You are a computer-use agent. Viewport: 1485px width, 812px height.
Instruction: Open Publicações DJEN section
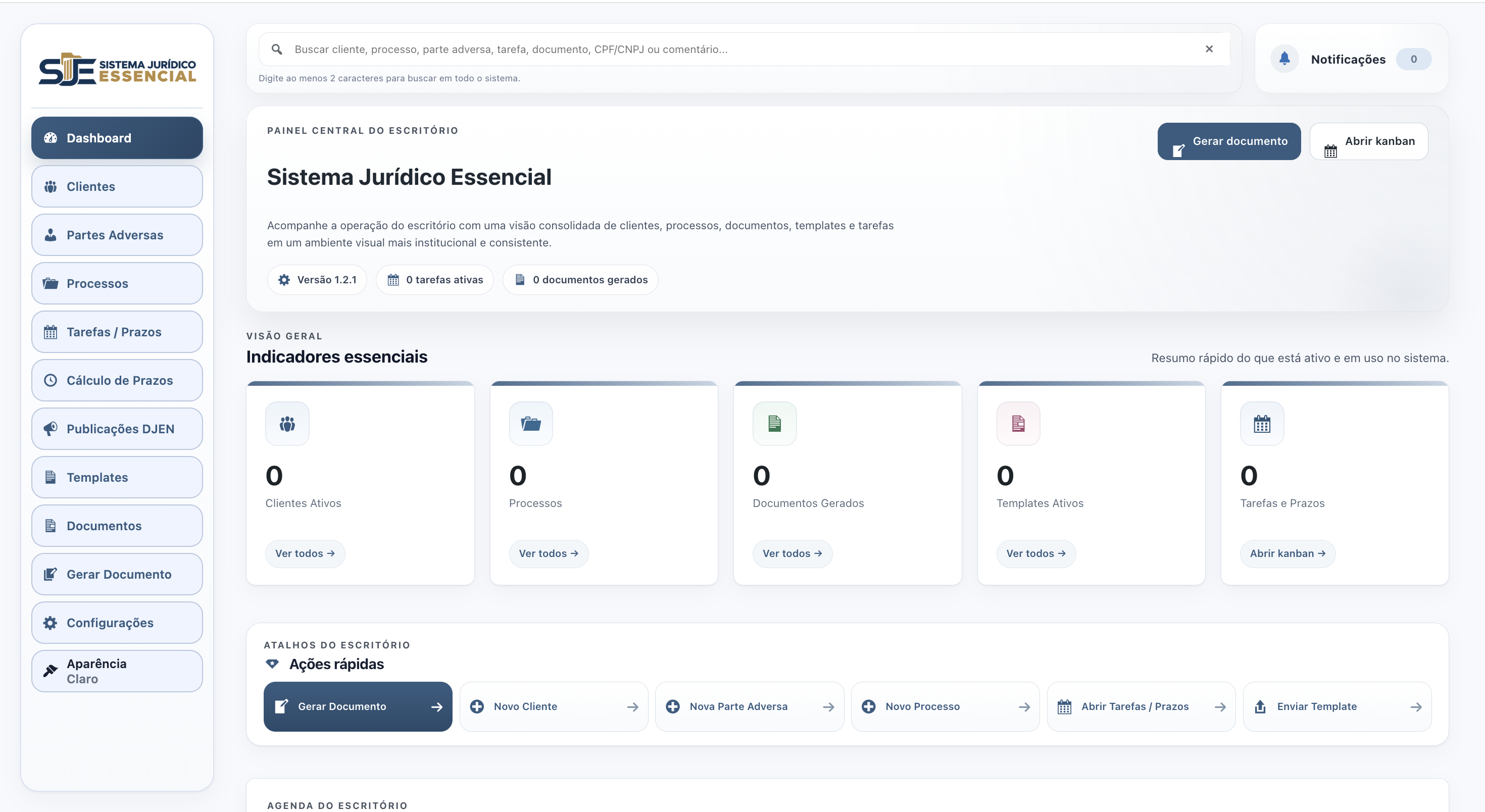[x=117, y=428]
